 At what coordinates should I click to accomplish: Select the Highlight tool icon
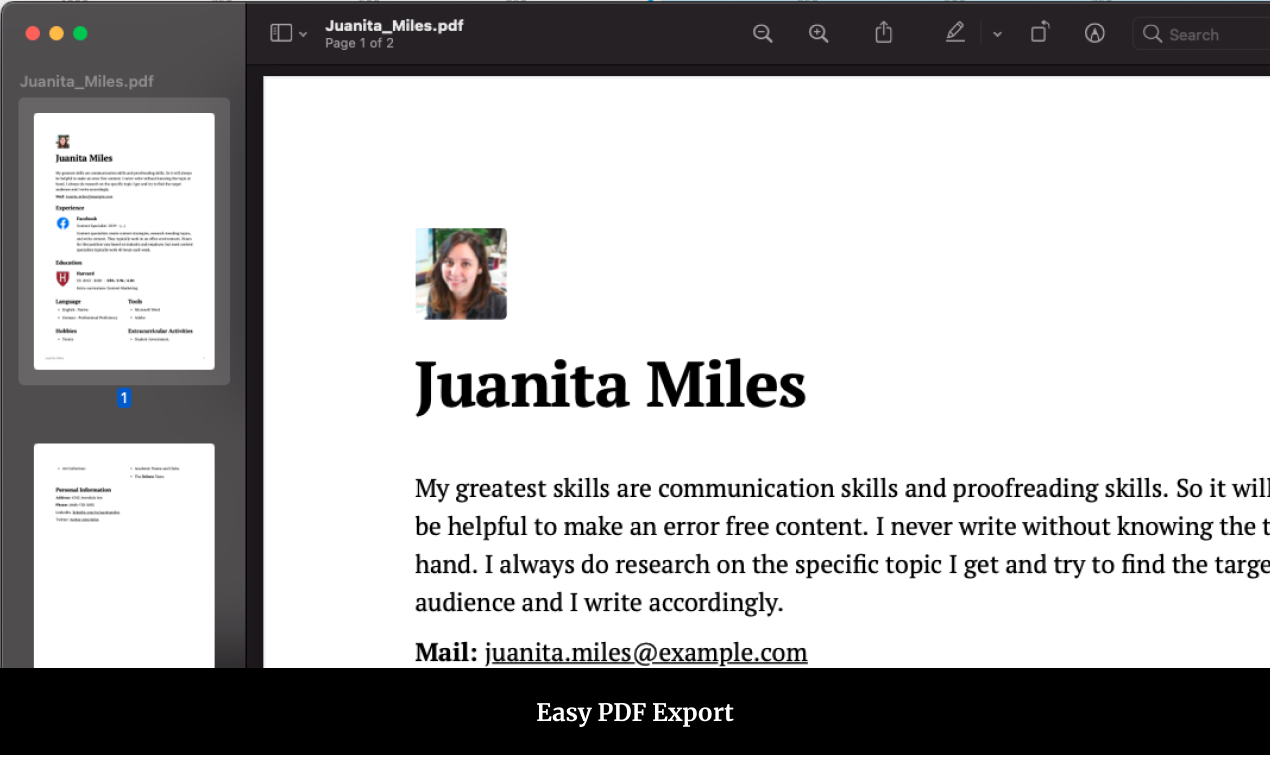point(1094,32)
